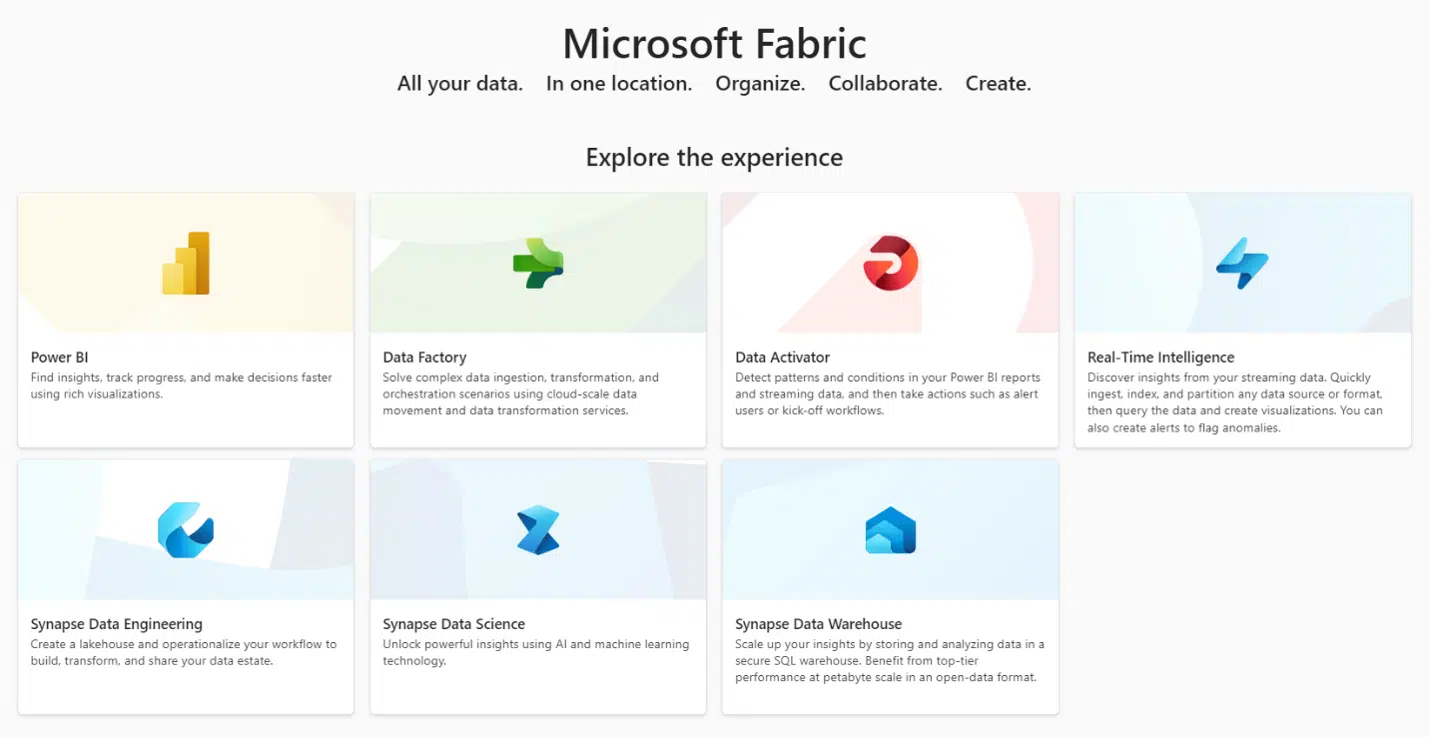Open the Power BI card title
Viewport: 1430px width, 739px height.
pos(60,357)
